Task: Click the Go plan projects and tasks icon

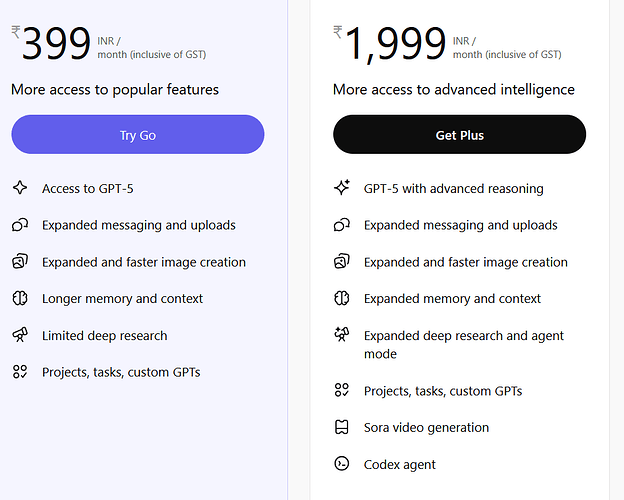Action: tap(20, 372)
